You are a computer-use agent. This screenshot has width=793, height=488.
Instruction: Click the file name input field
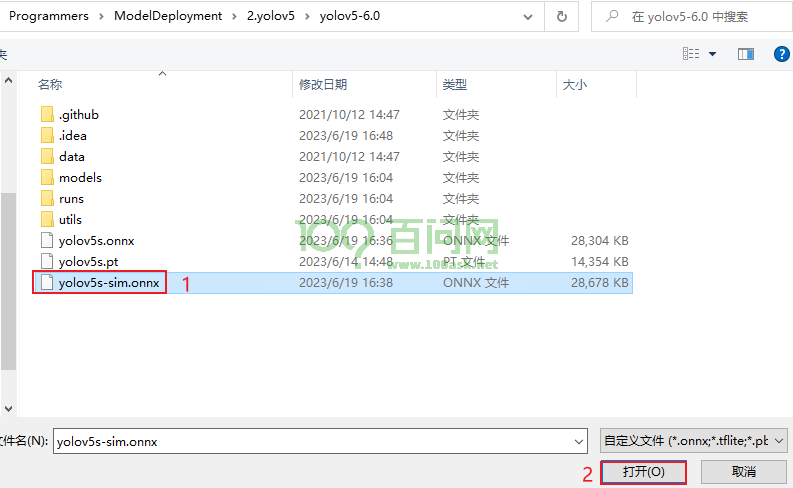(310, 440)
